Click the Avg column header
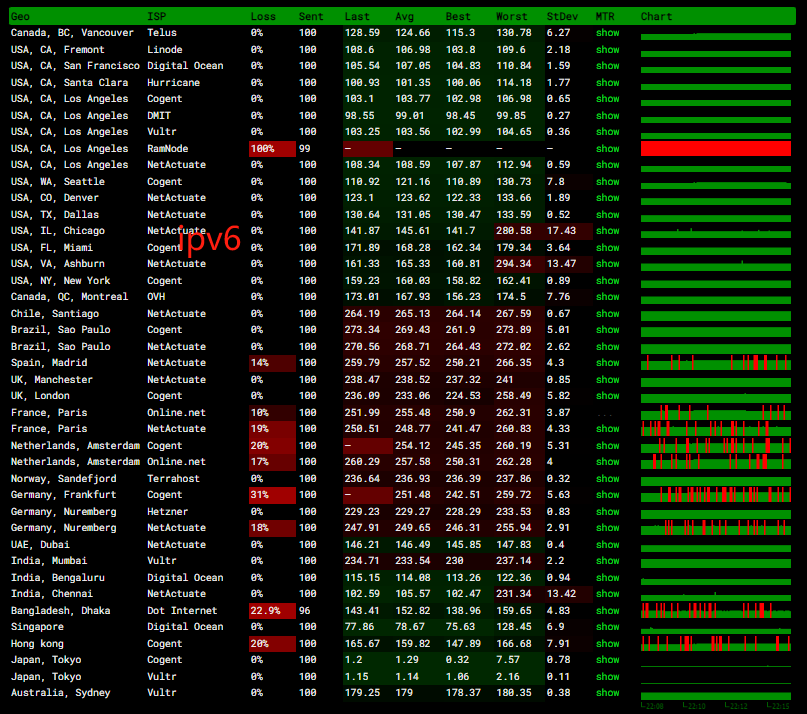 click(x=405, y=16)
